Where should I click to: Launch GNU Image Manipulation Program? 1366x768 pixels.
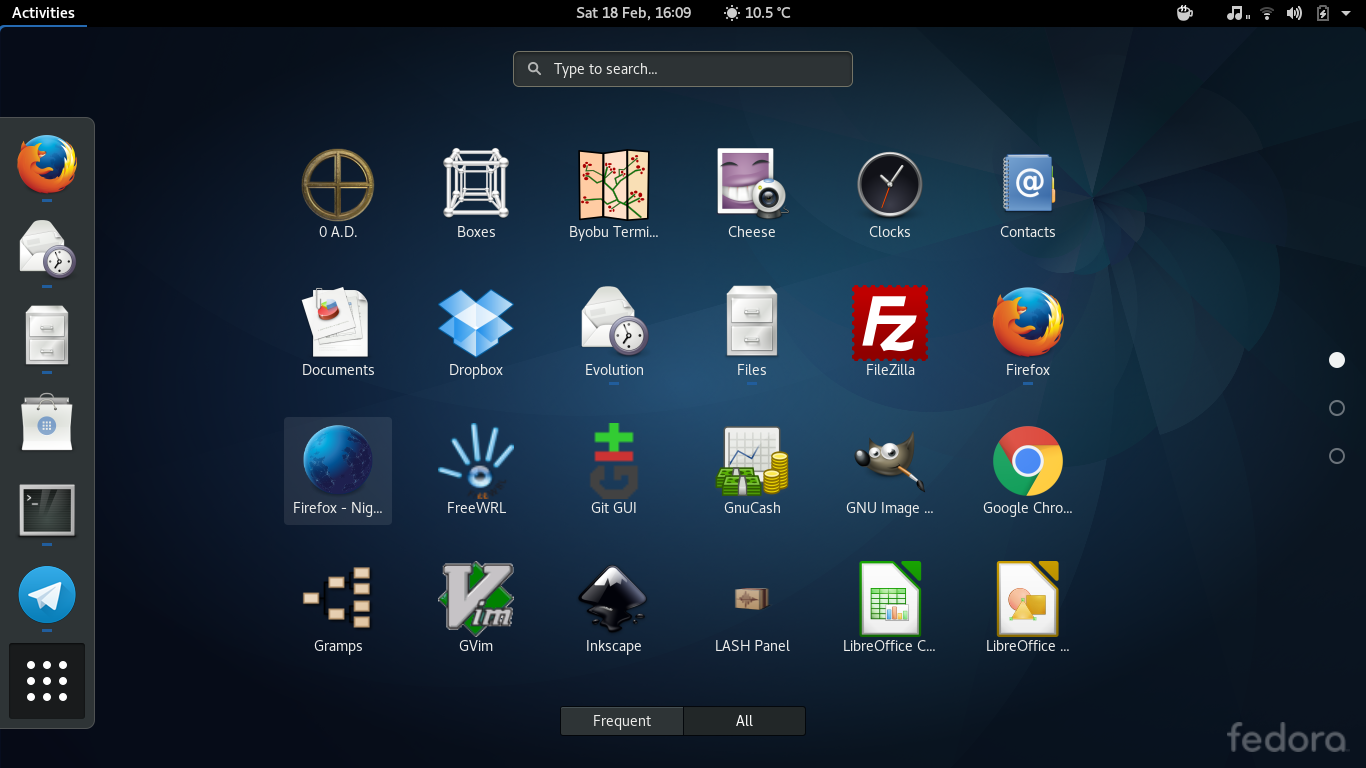pyautogui.click(x=890, y=461)
